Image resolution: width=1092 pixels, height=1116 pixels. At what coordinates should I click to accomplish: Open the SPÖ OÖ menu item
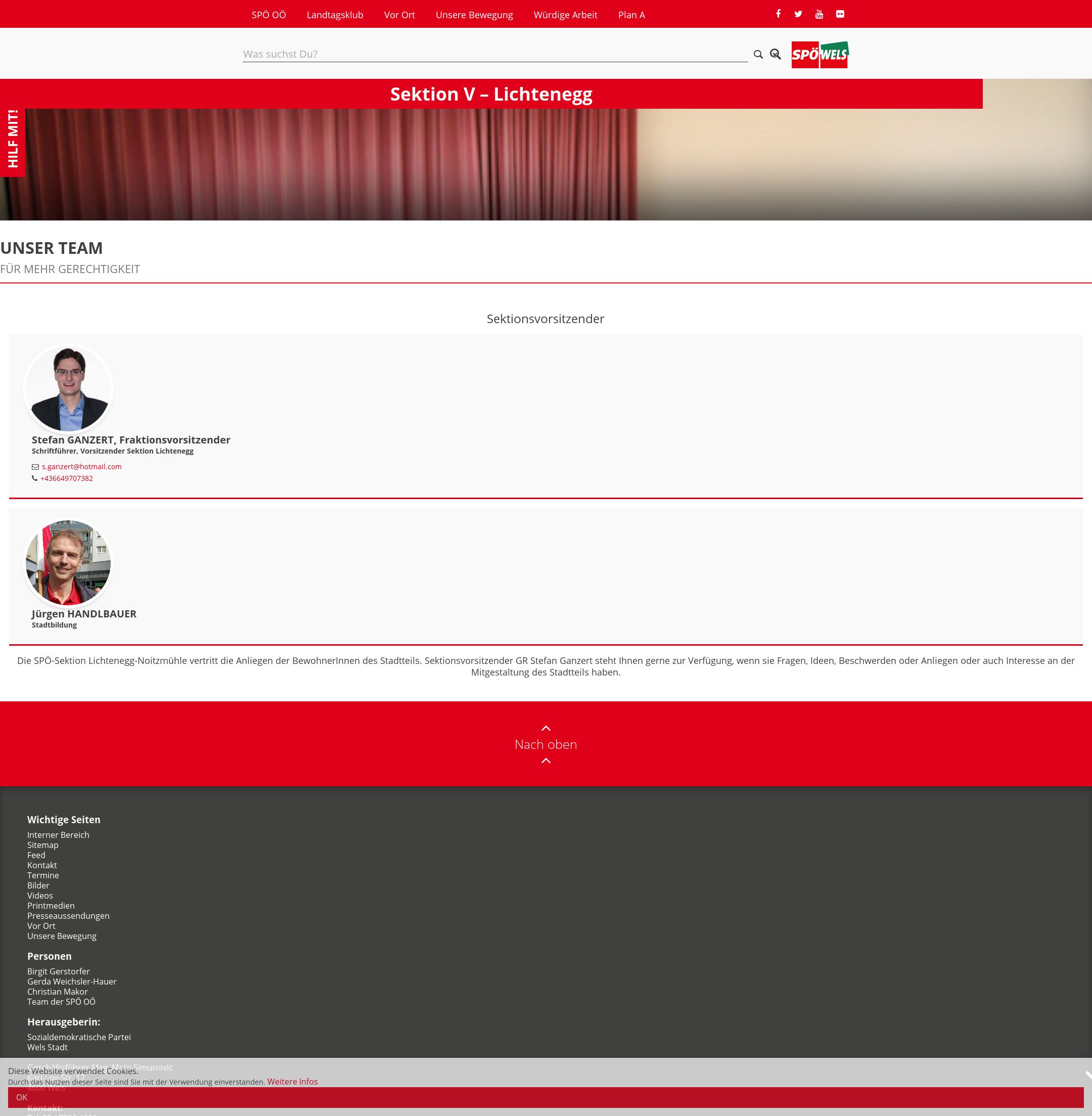coord(268,15)
